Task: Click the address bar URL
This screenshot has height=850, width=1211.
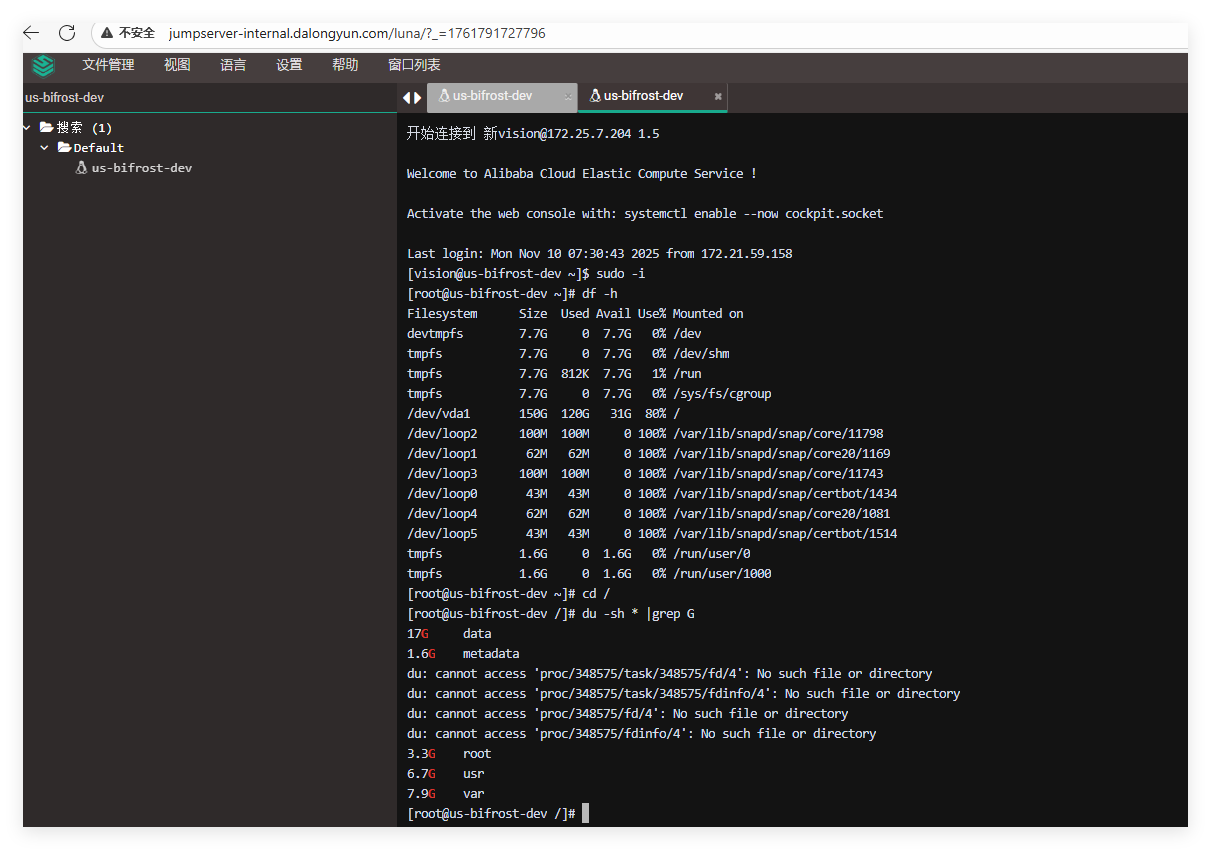Action: tap(357, 33)
